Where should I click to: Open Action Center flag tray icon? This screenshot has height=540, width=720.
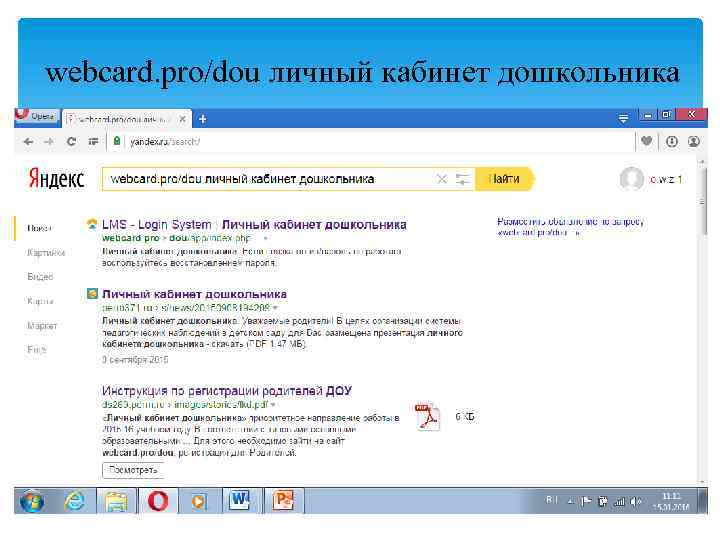(x=586, y=501)
